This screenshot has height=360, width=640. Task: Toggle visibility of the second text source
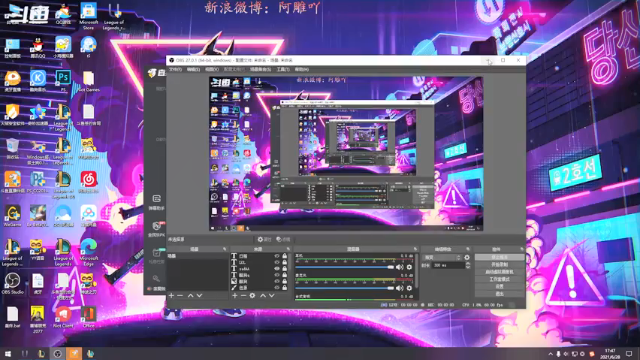[x=277, y=262]
